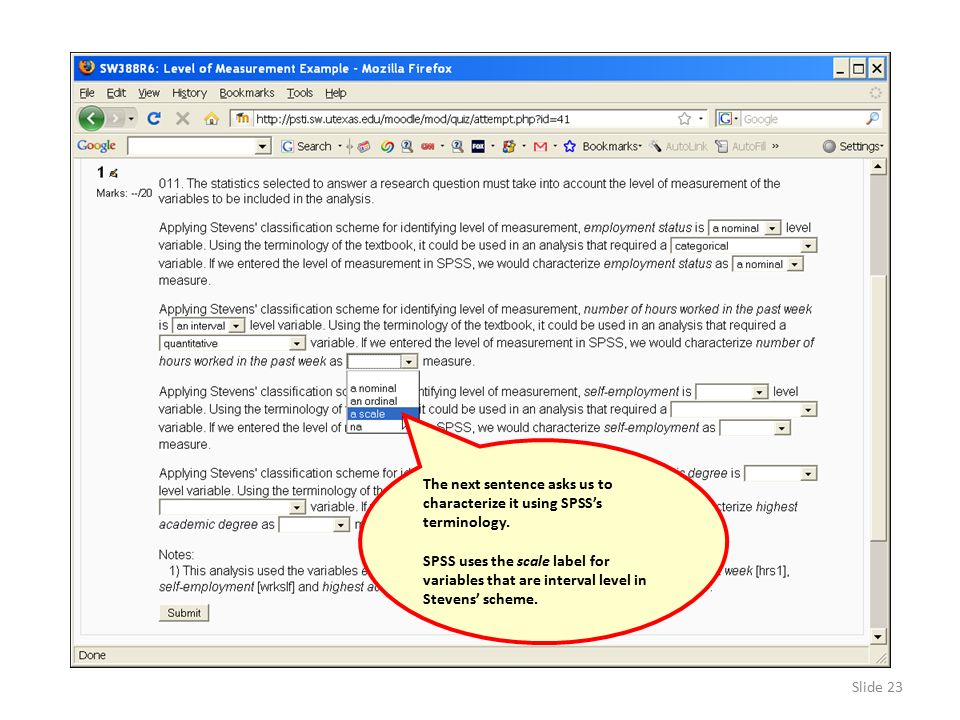Open the self-employment Stevens level dropdown
Screen dimensions: 960x720
click(x=732, y=392)
